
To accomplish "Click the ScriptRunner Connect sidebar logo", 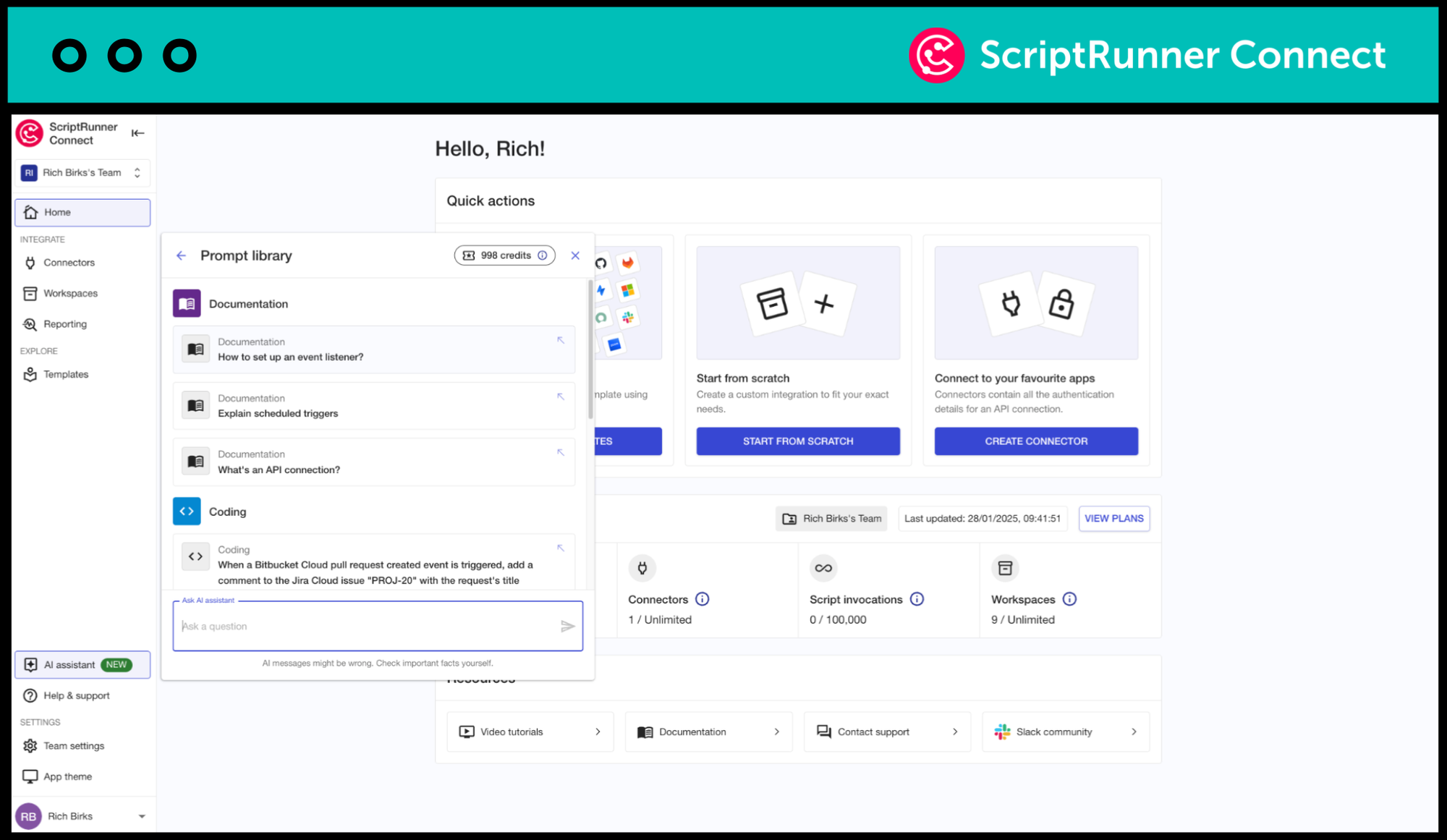I will click(x=30, y=133).
